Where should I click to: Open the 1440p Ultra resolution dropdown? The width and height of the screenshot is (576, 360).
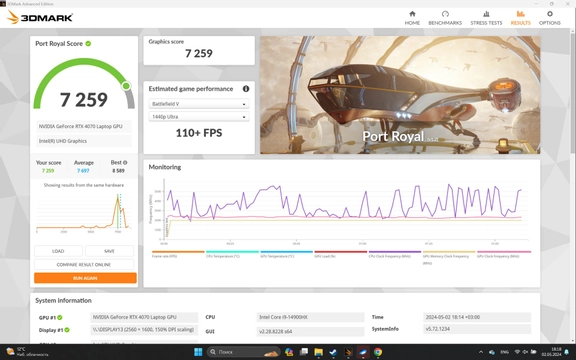pos(199,117)
